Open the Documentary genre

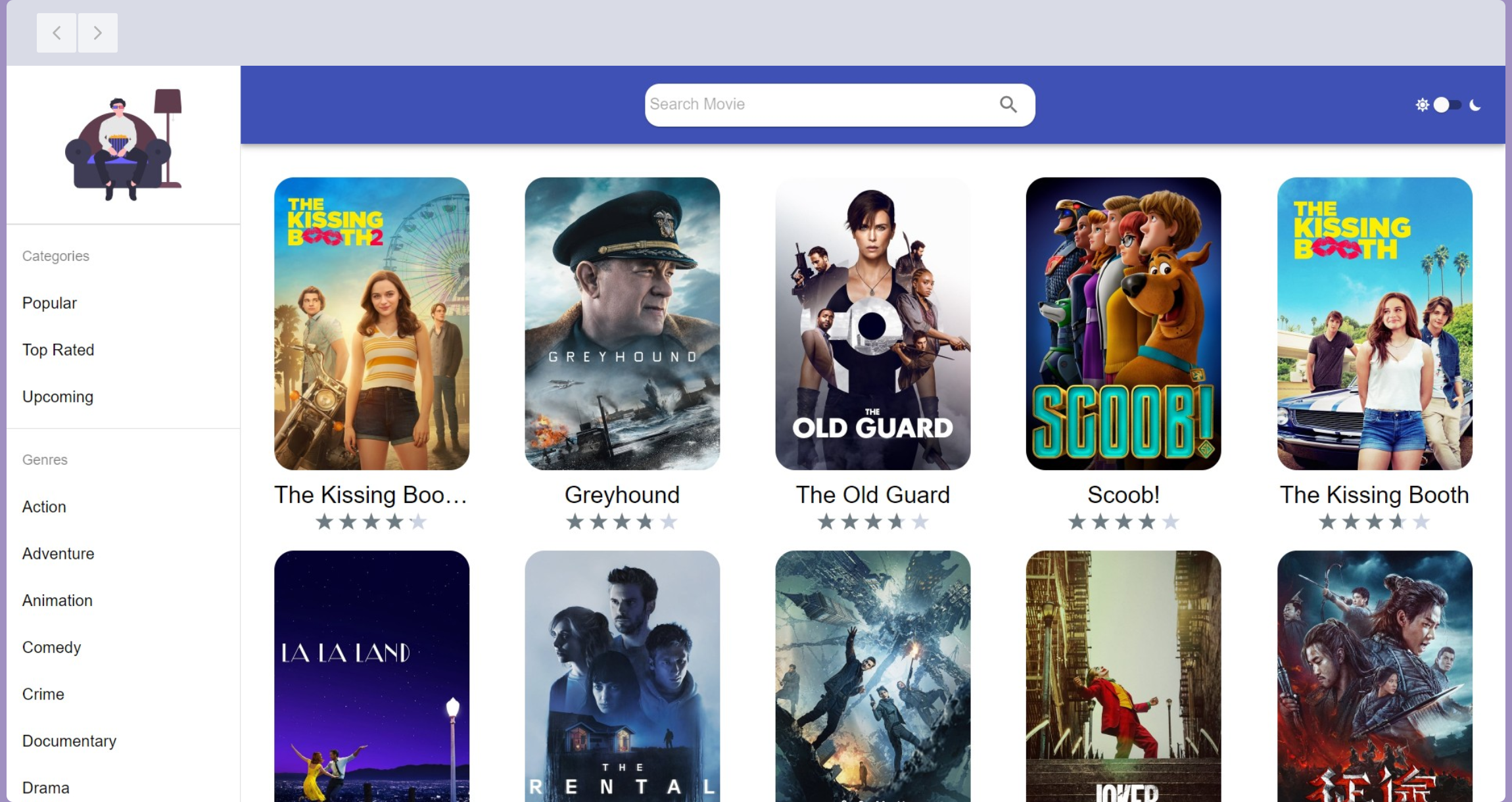[x=69, y=741]
